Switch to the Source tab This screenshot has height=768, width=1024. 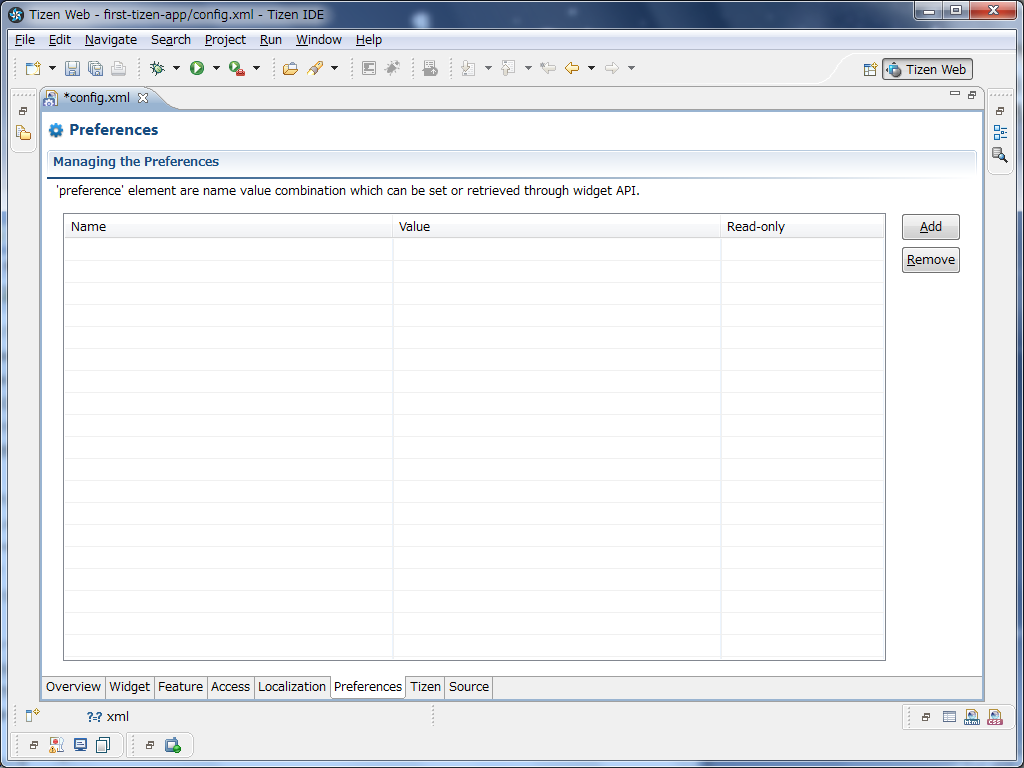point(469,687)
